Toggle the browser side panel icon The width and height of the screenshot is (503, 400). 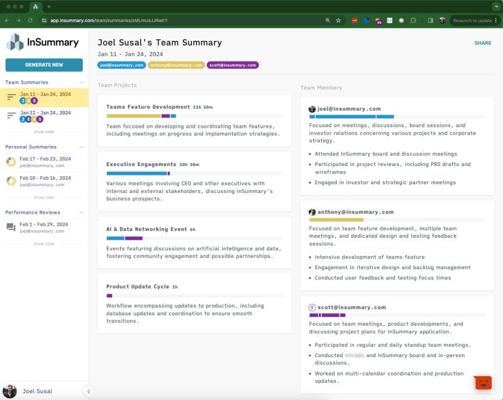[x=430, y=20]
